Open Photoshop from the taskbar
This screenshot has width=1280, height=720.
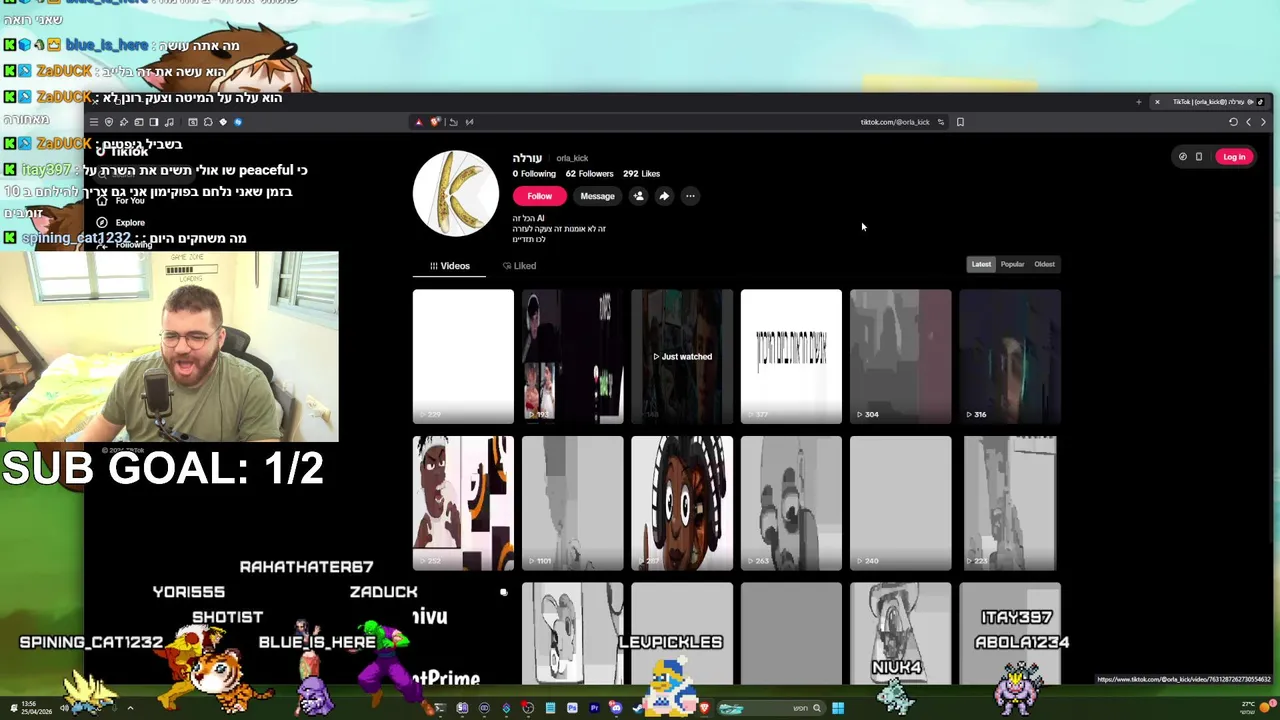pyautogui.click(x=572, y=708)
